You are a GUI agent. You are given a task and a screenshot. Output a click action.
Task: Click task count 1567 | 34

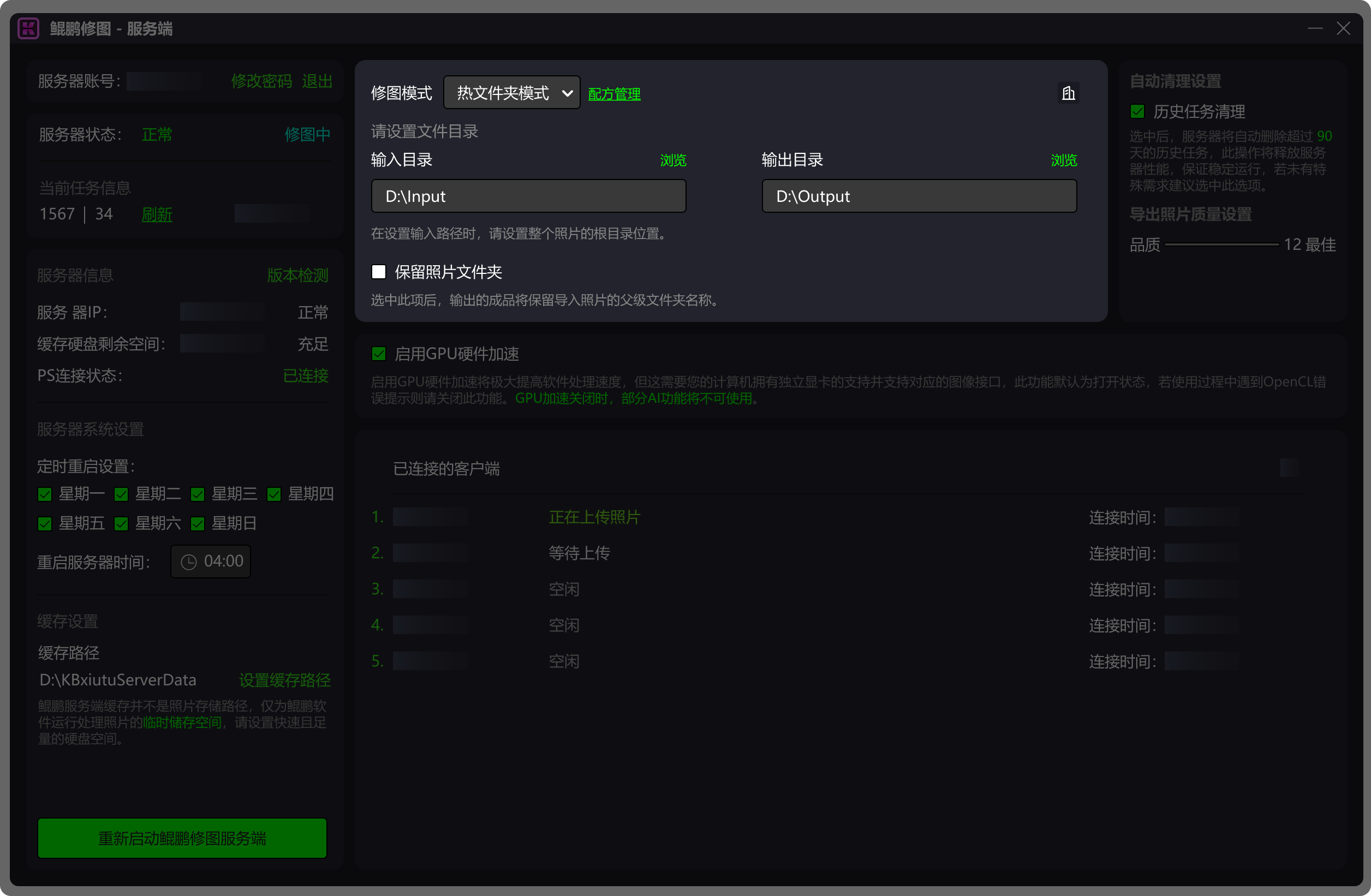click(x=76, y=214)
